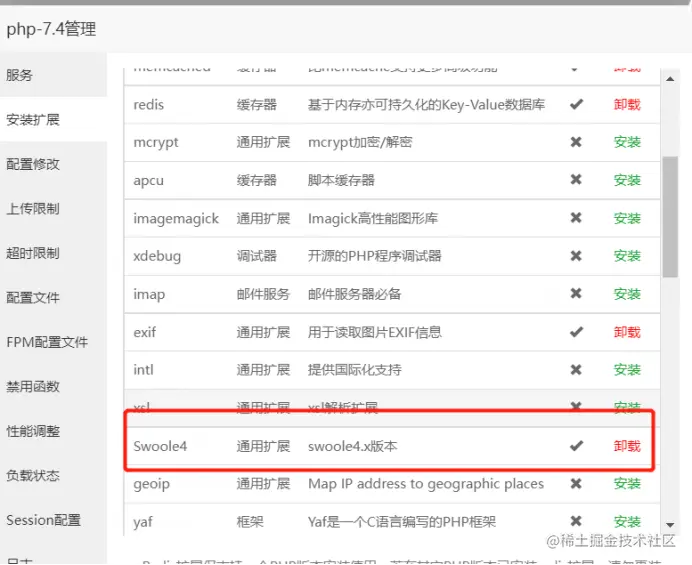692x565 pixels.
Task: Click the Swoole4 installed checkmark icon
Action: coord(576,446)
